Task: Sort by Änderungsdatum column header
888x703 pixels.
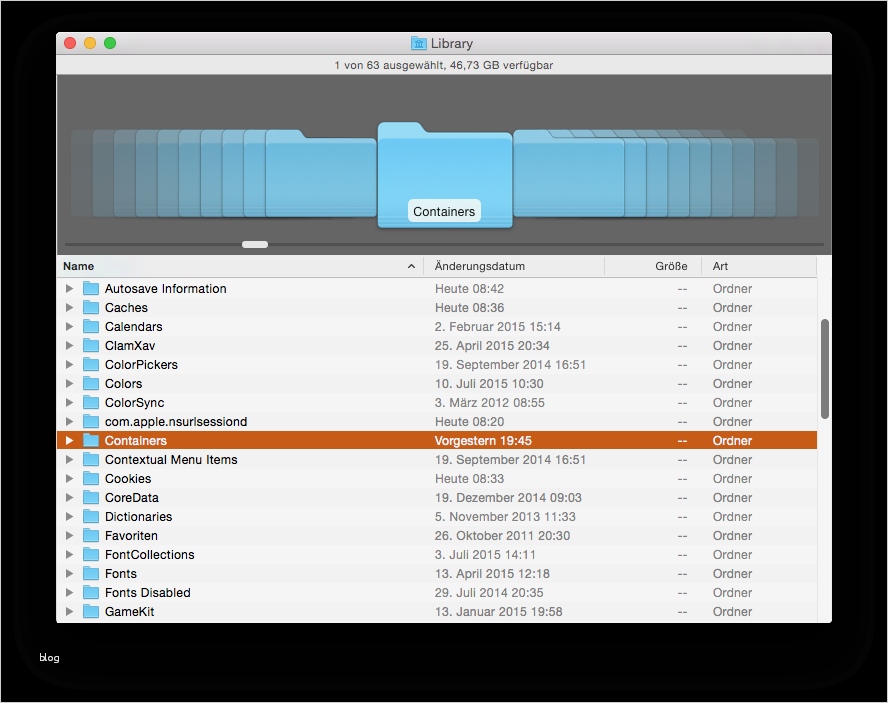Action: pos(514,266)
